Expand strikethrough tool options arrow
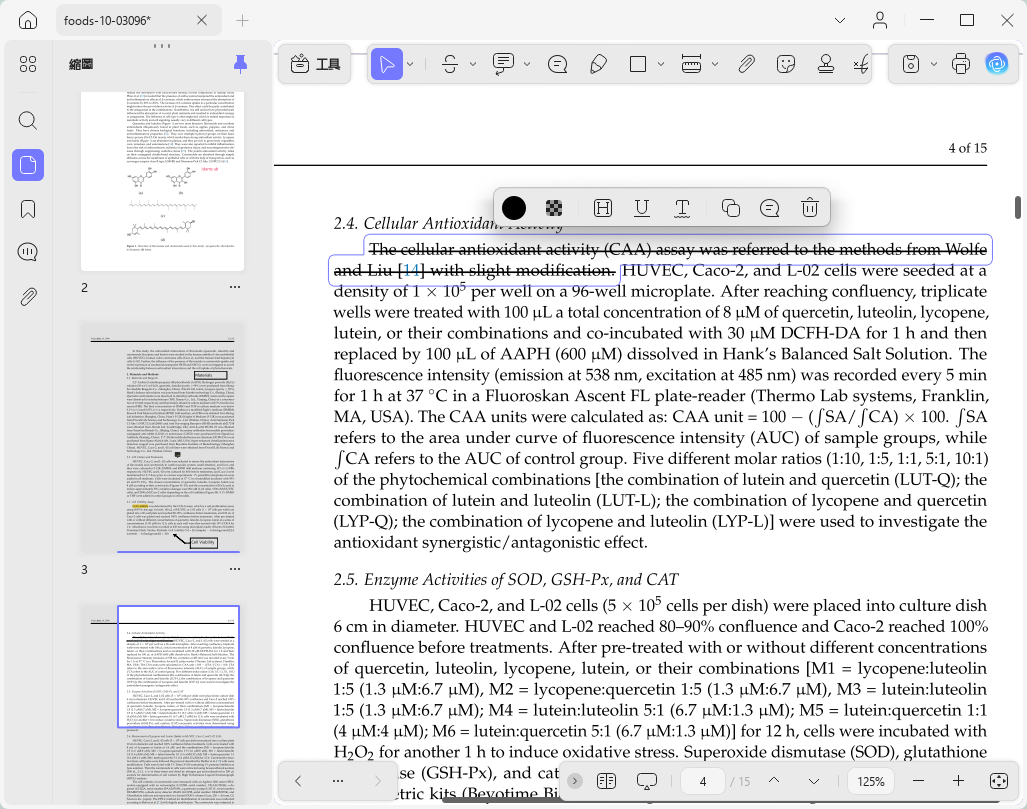This screenshot has height=809, width=1027. coord(472,64)
